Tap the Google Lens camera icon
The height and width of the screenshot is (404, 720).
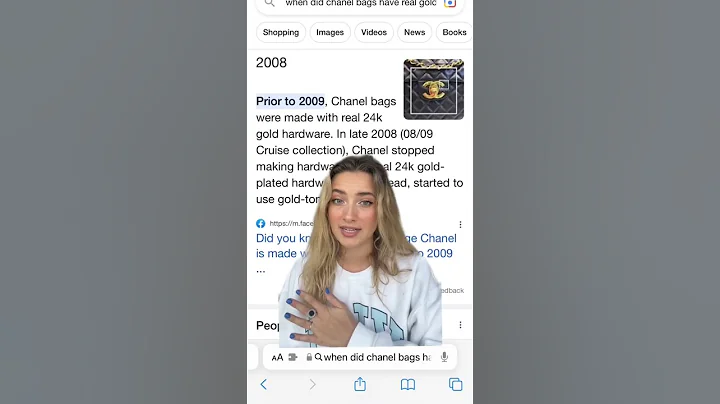pos(450,3)
